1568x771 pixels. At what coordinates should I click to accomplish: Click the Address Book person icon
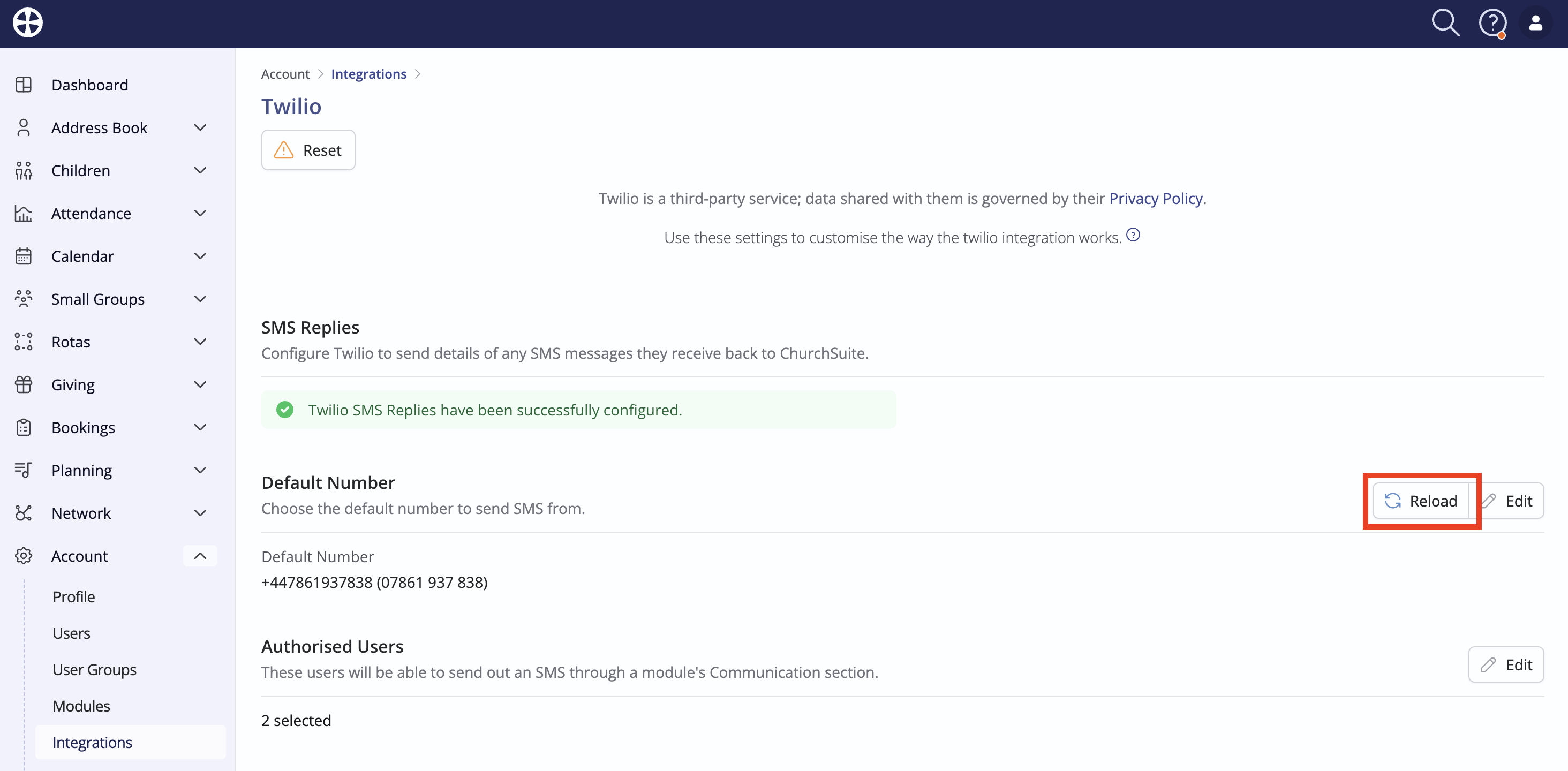tap(24, 128)
